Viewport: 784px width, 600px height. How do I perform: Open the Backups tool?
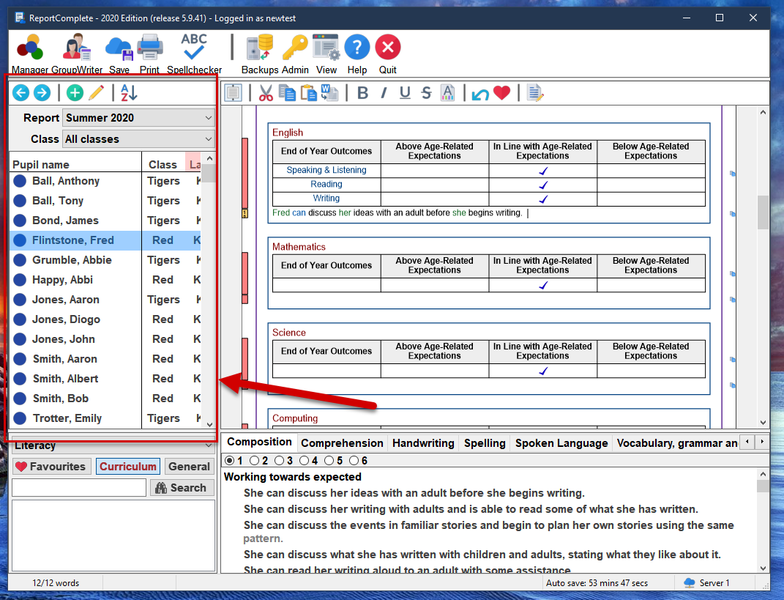[x=260, y=54]
